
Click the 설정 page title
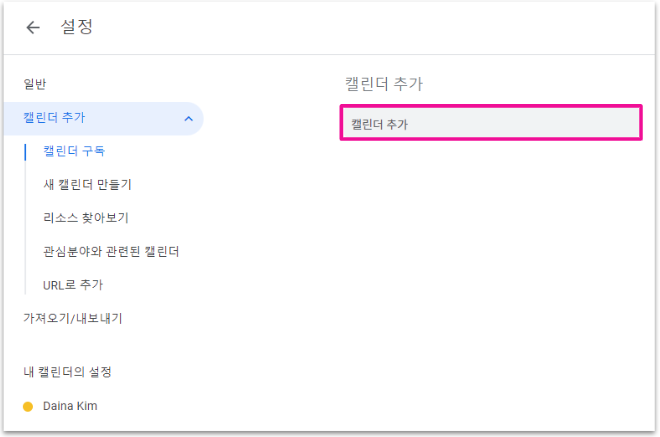tap(77, 28)
